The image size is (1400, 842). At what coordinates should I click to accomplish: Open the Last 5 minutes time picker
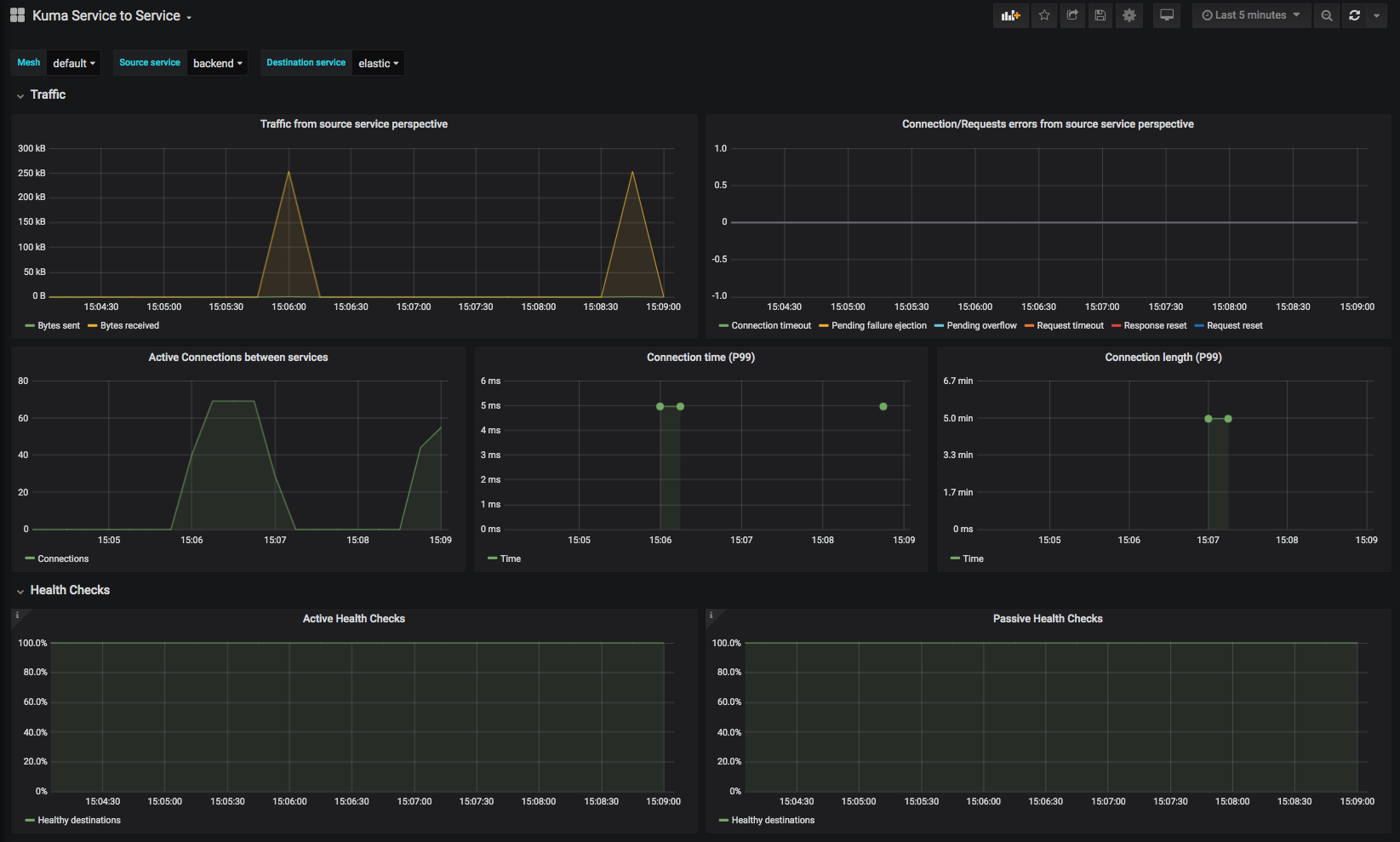point(1250,15)
